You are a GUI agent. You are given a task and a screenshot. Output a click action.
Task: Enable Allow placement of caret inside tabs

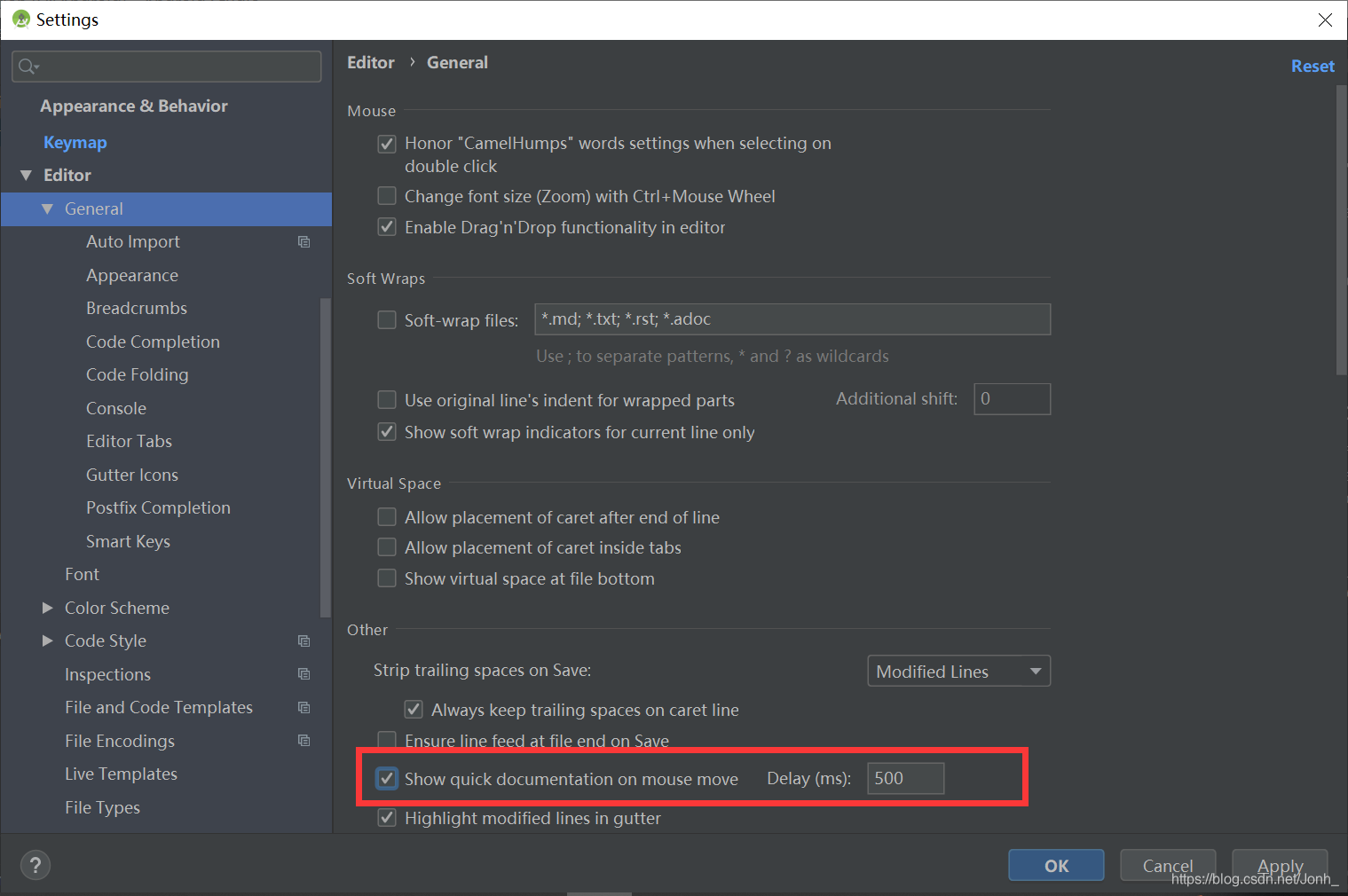click(x=387, y=547)
